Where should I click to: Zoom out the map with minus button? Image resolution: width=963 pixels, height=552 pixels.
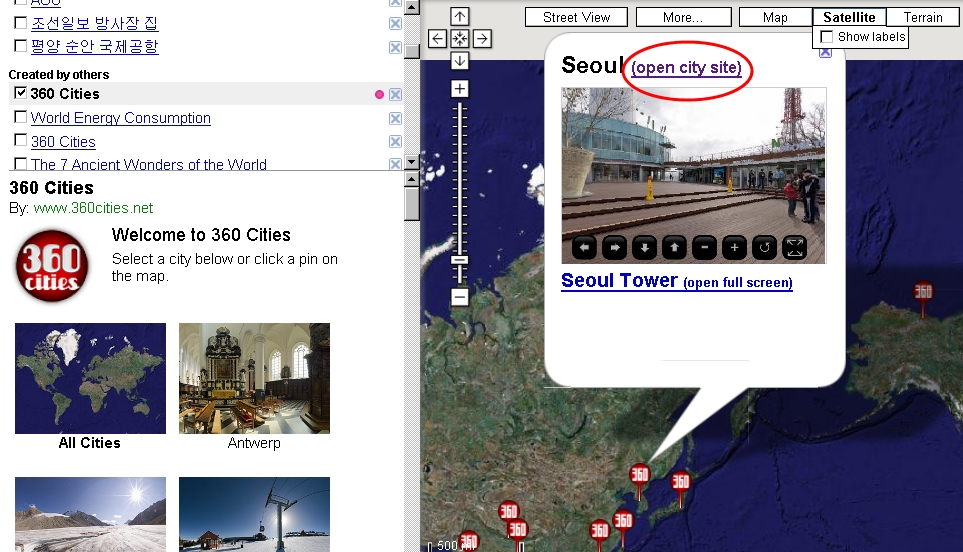pos(459,297)
